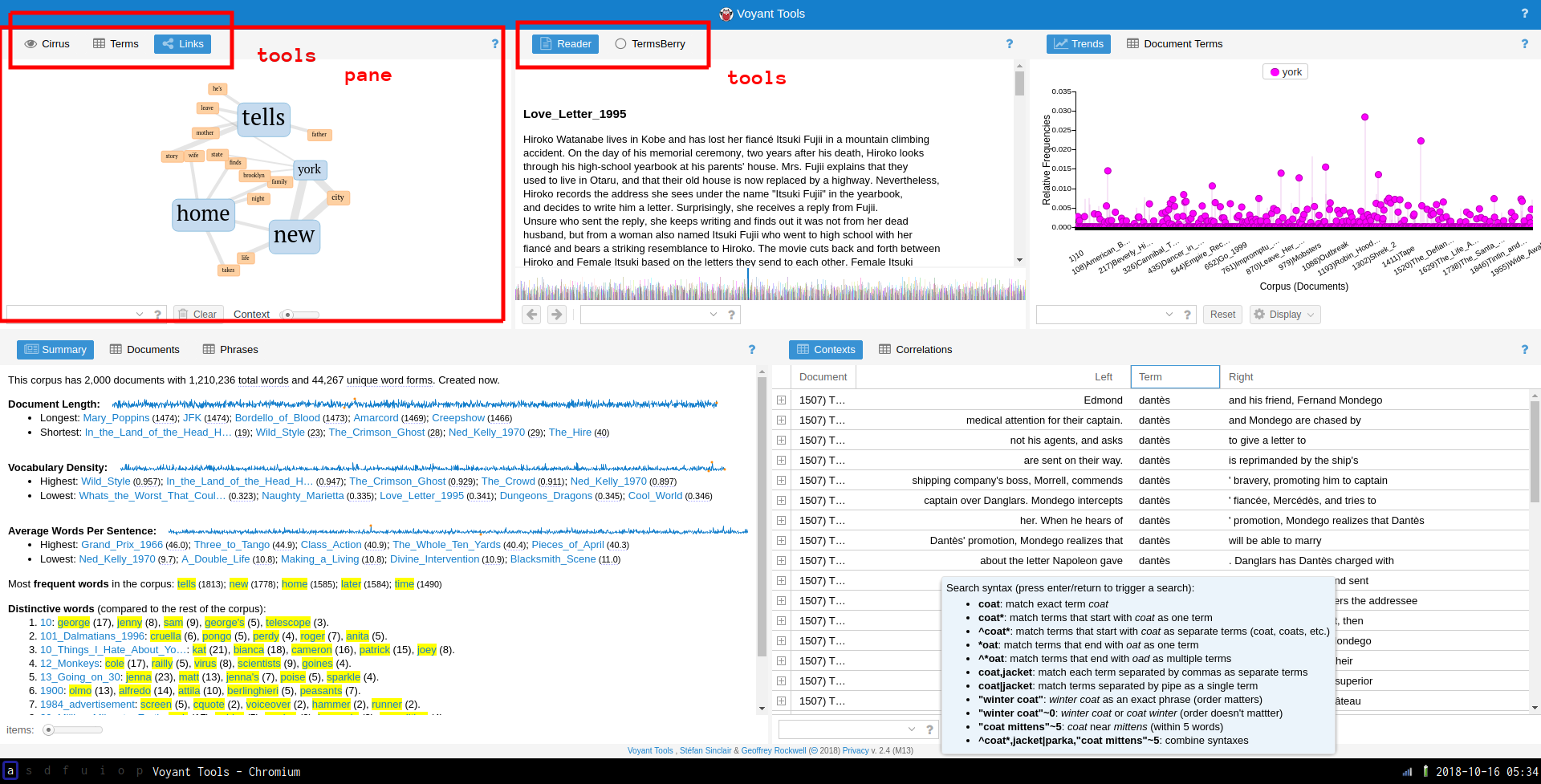
Task: Open the Mary_Poppins document link
Action: tap(116, 418)
